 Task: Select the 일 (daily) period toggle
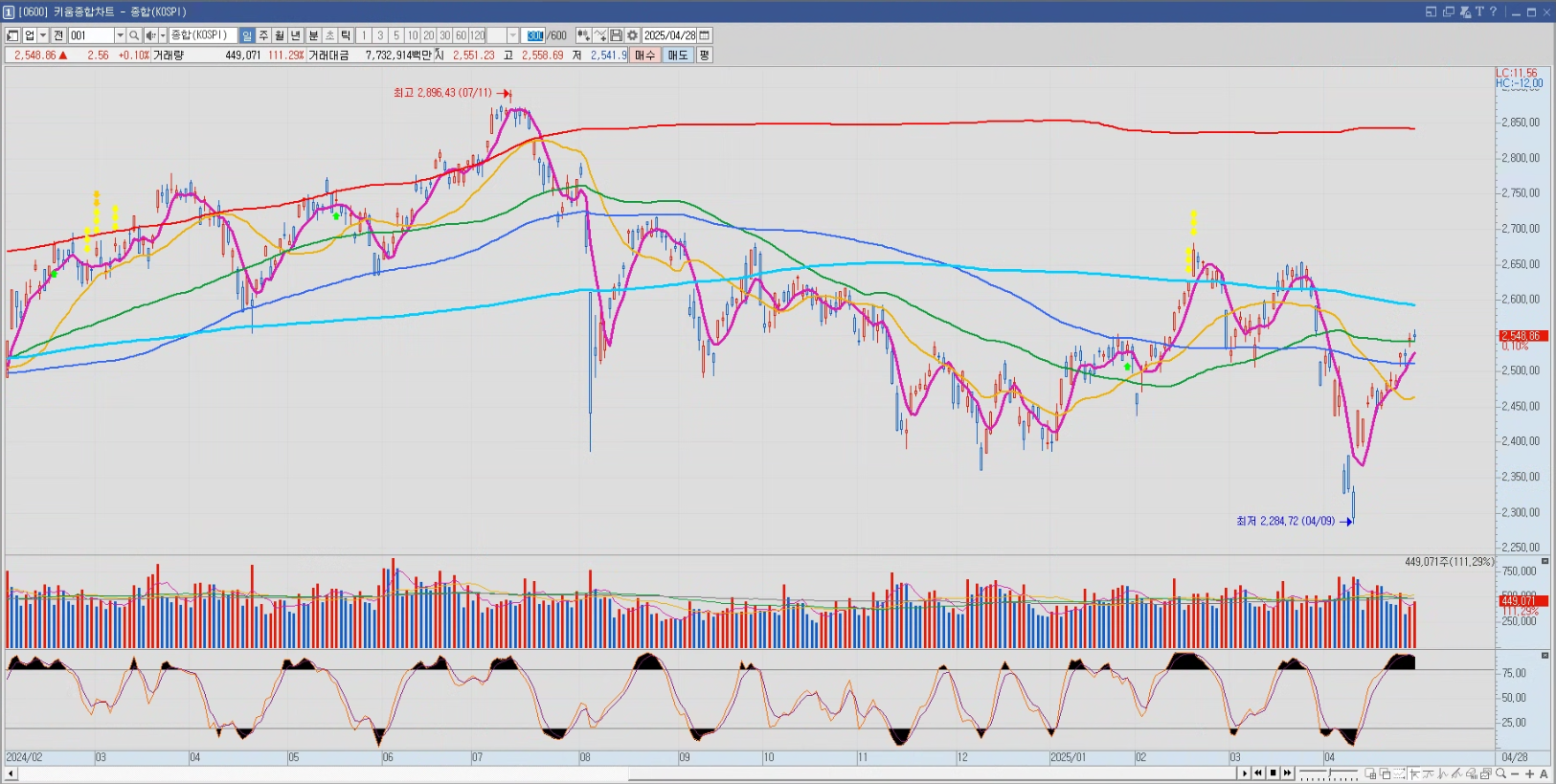click(x=246, y=35)
